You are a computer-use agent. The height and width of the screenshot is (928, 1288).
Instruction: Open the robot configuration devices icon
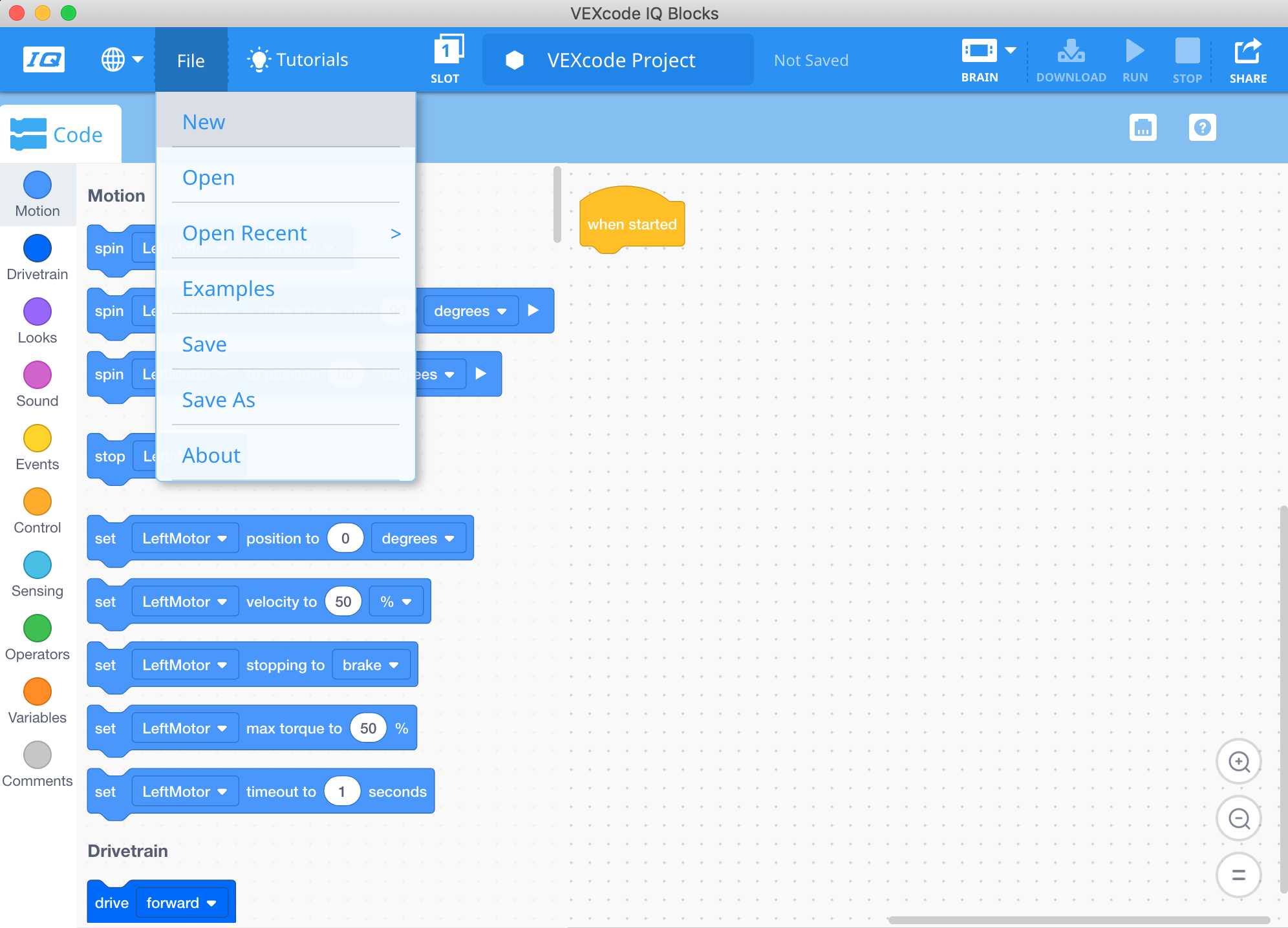pyautogui.click(x=1143, y=127)
